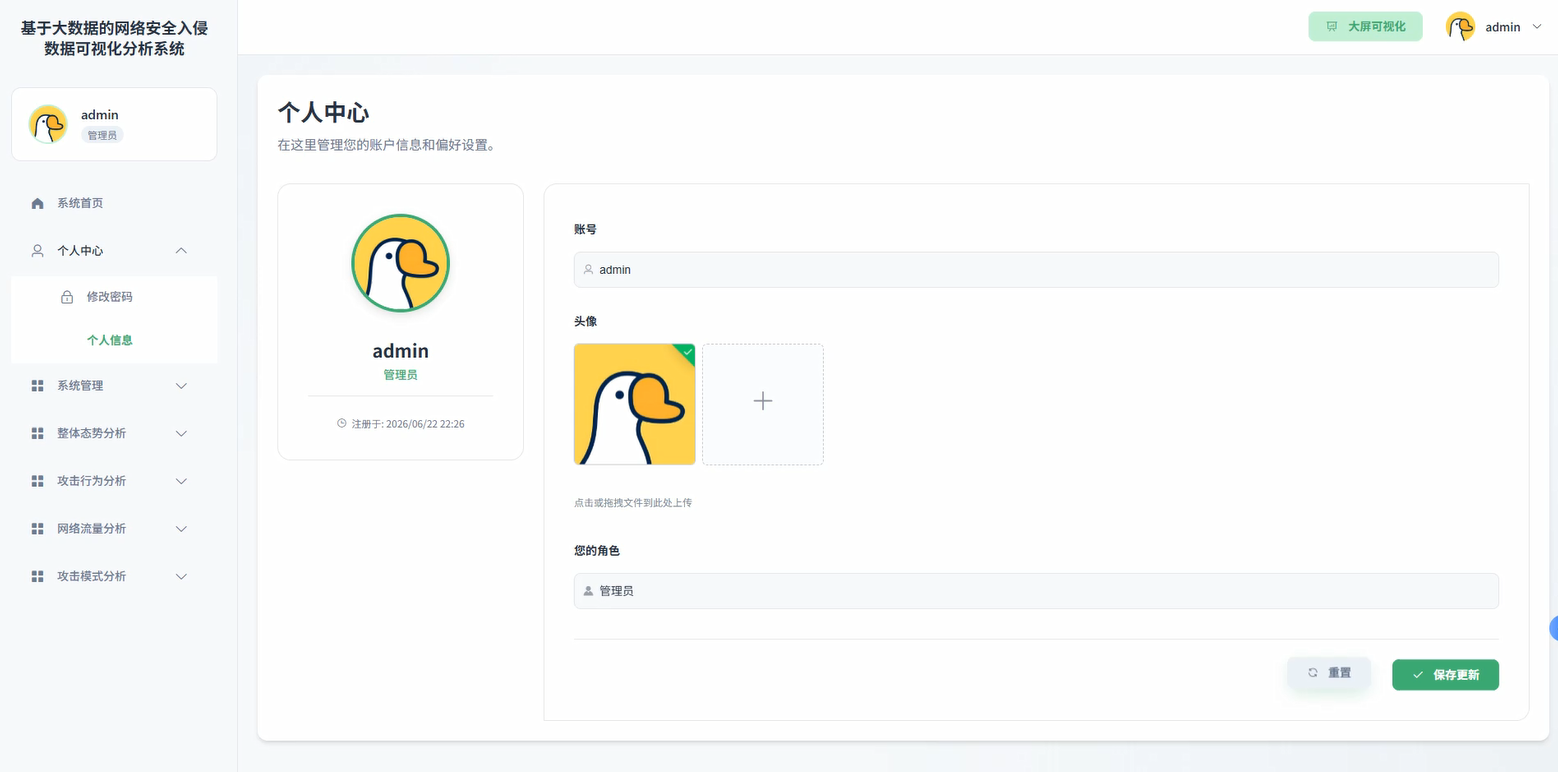The image size is (1558, 772).
Task: Click the 个人中心 page heading
Action: click(323, 112)
